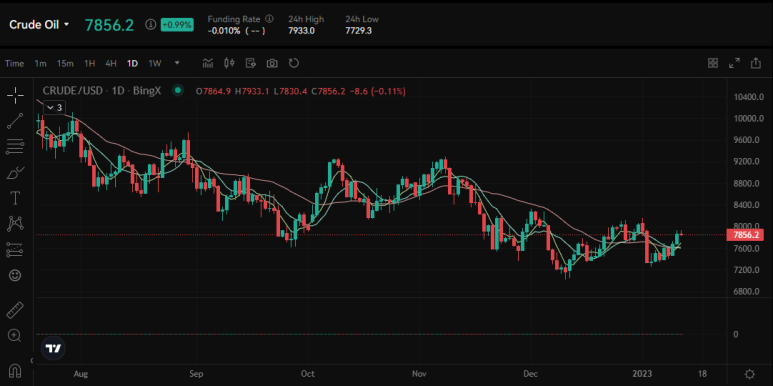
Task: Select the text annotation tool
Action: tap(15, 198)
